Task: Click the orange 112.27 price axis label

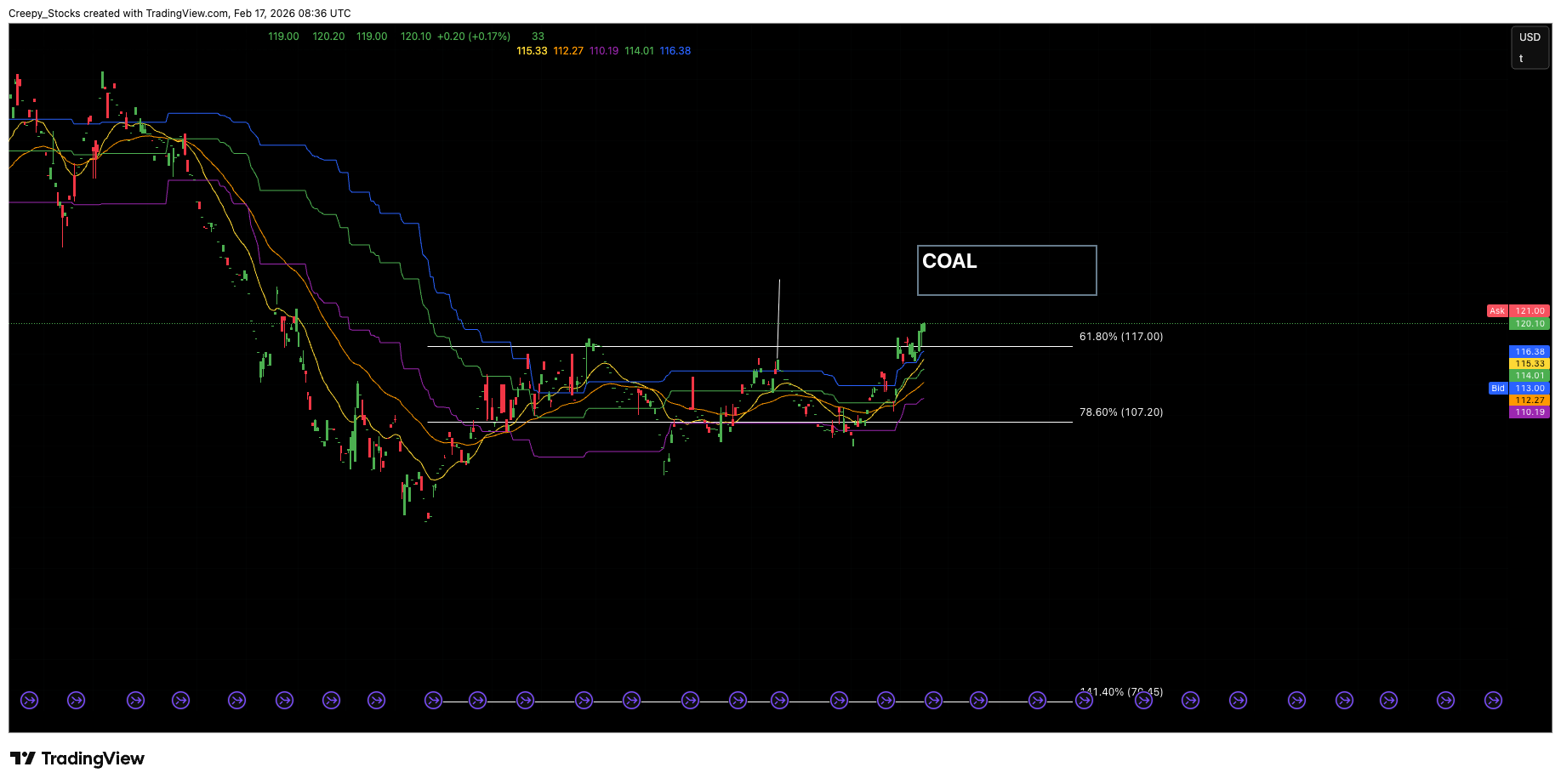Action: [1530, 401]
